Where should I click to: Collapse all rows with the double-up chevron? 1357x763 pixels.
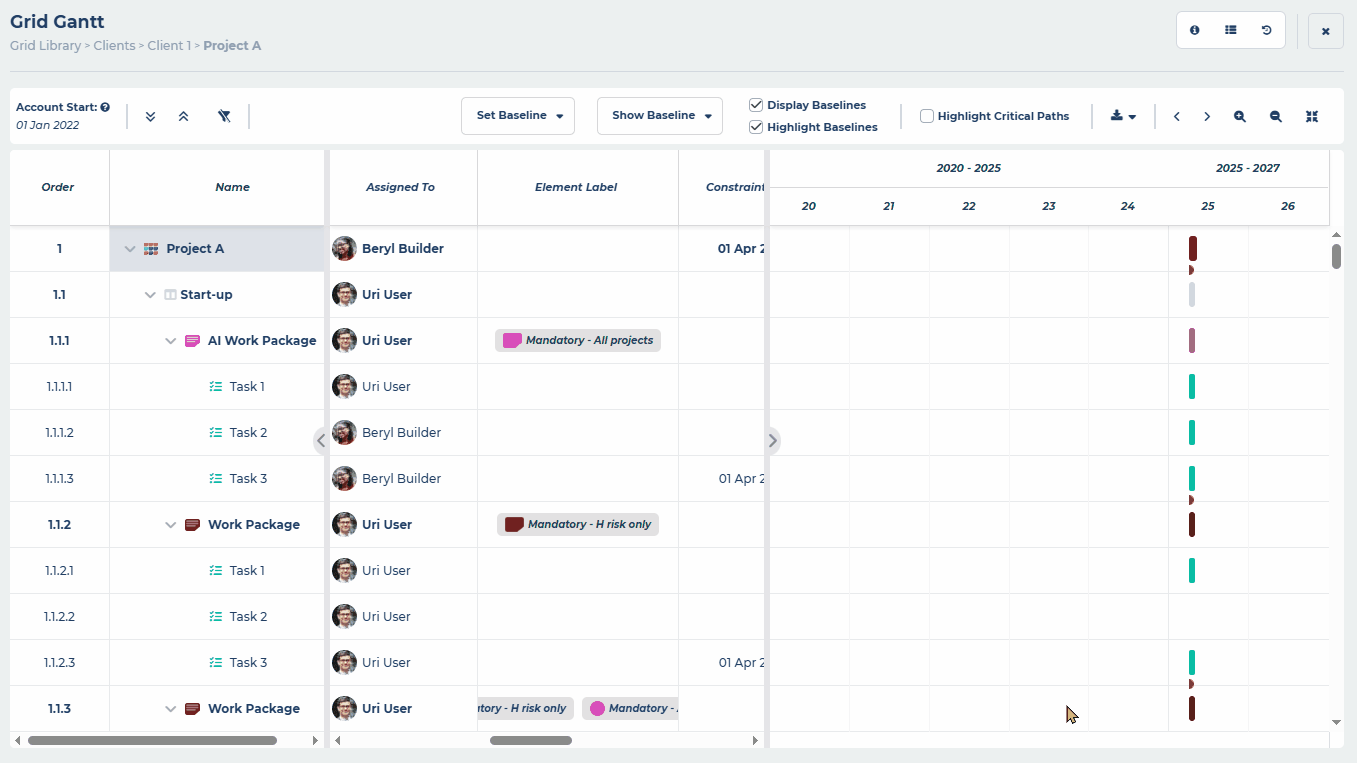point(184,116)
